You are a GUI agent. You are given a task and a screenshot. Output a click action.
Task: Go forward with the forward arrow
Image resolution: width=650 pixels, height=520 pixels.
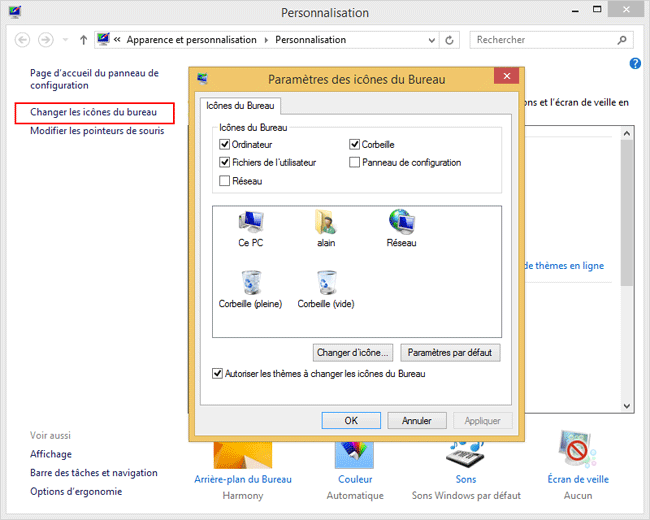[x=46, y=40]
